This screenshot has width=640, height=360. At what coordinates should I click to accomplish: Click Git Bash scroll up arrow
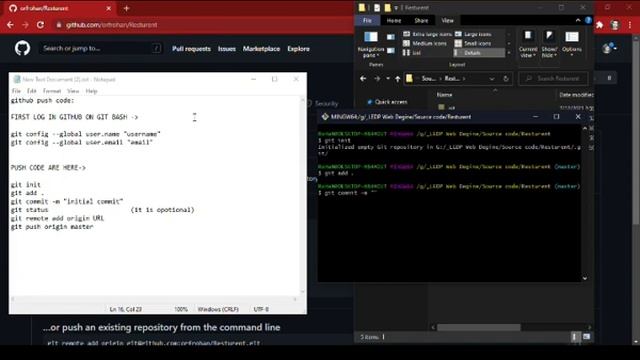585,128
